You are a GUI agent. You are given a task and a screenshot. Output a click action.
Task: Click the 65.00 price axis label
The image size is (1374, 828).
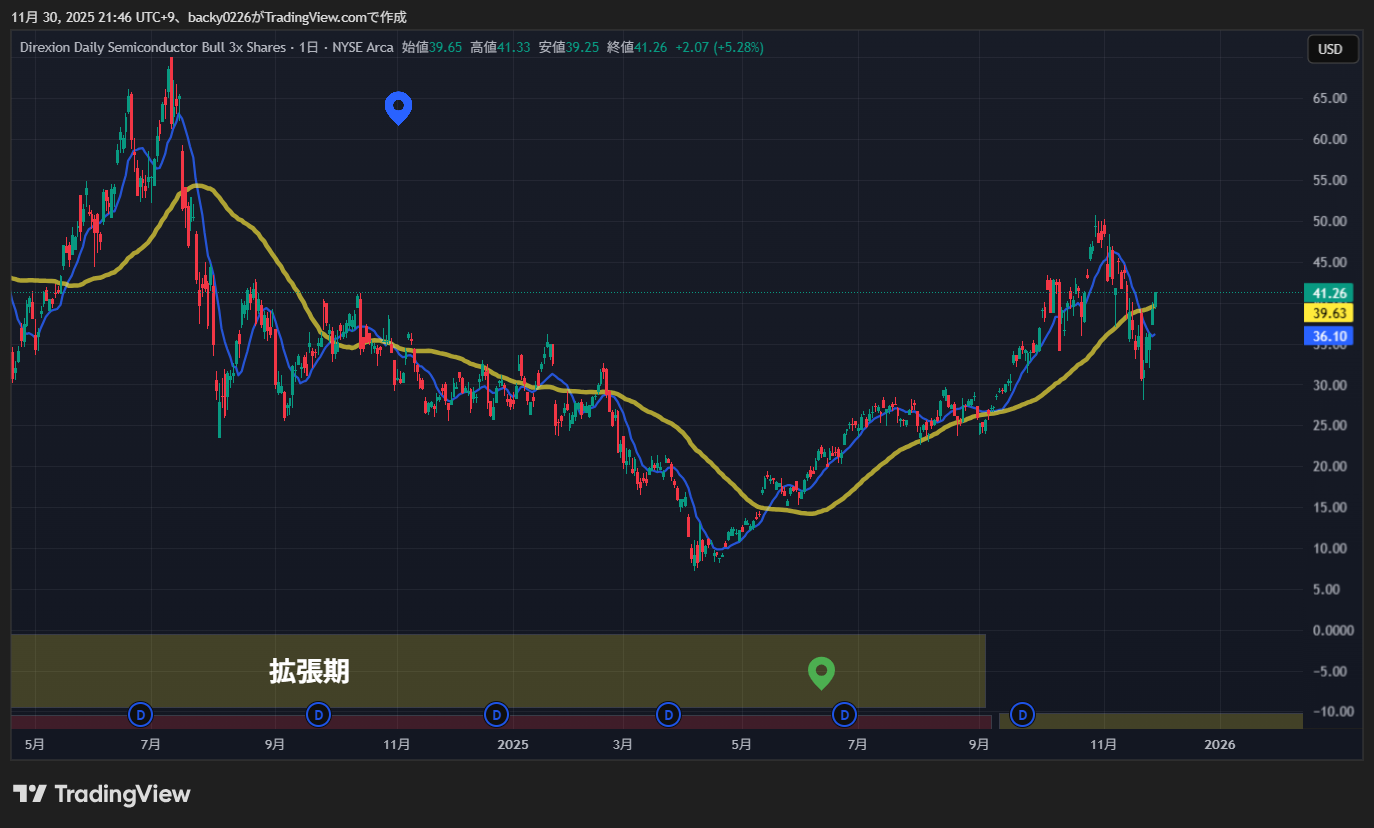click(1329, 98)
